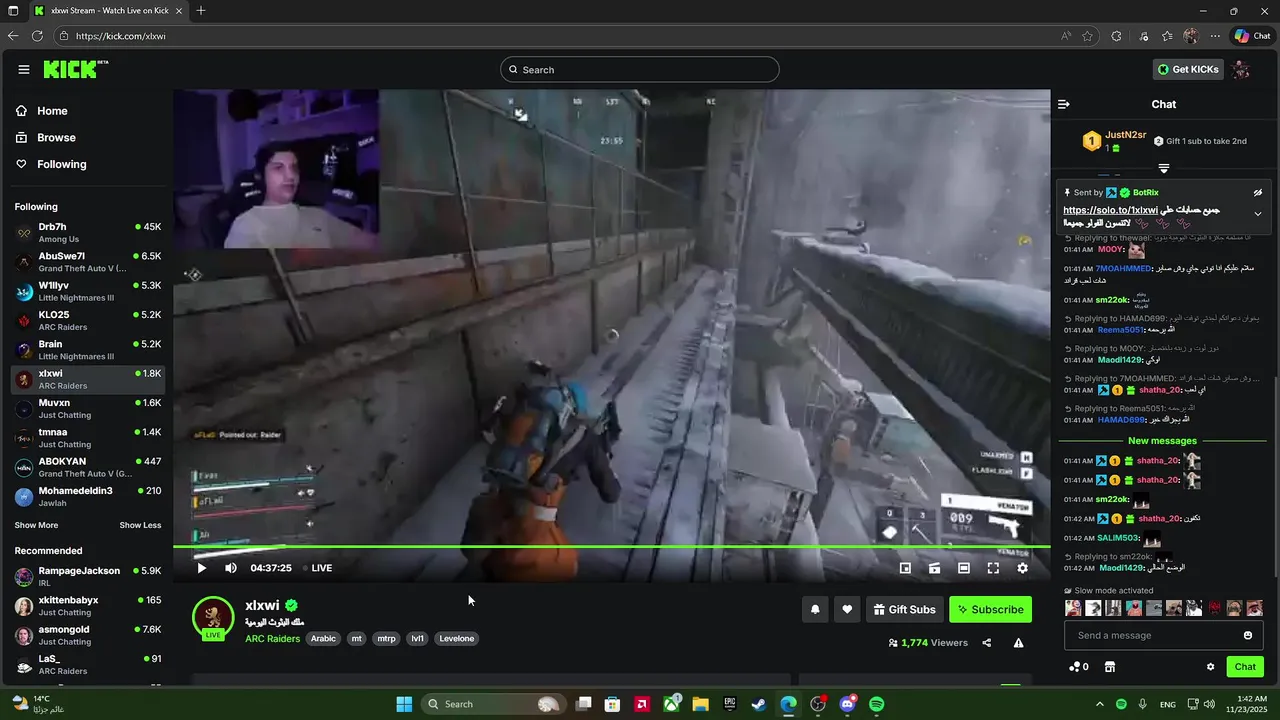1280x720 pixels.
Task: Toggle theater mode
Action: click(964, 568)
